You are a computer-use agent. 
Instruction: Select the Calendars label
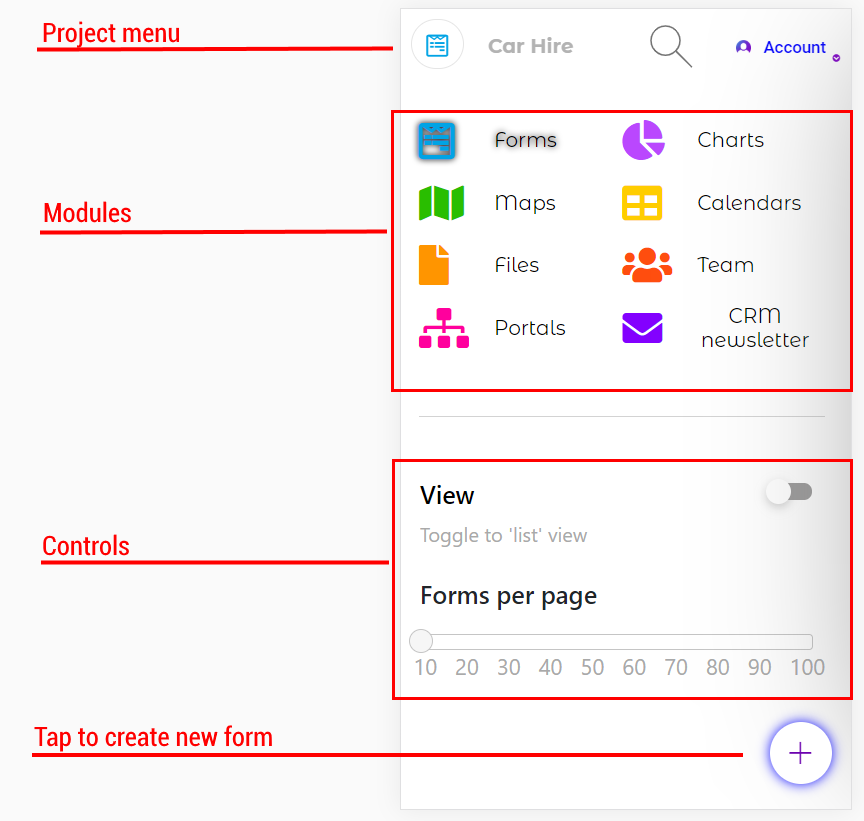749,203
